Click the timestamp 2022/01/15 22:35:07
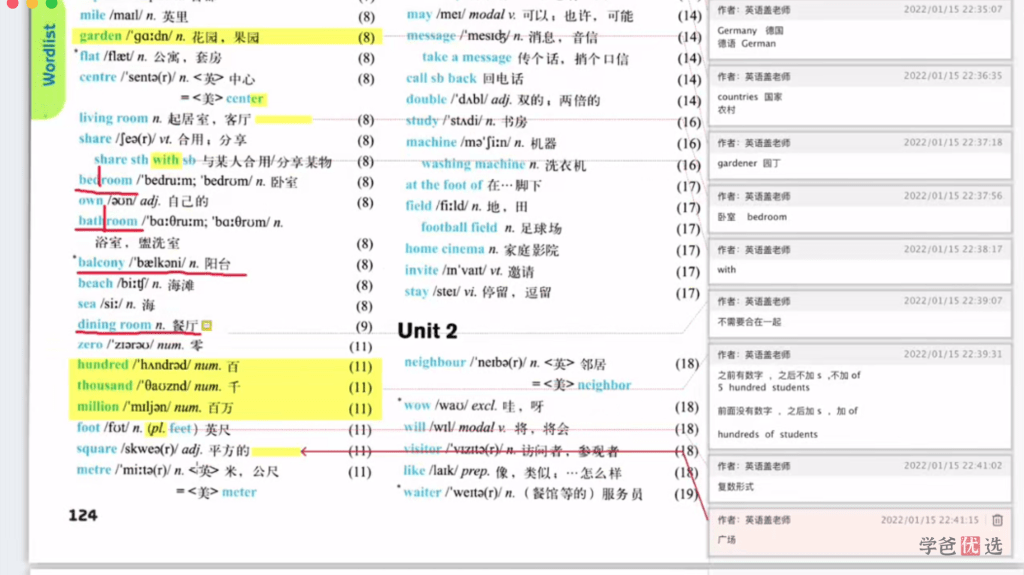This screenshot has height=575, width=1024. [x=952, y=10]
